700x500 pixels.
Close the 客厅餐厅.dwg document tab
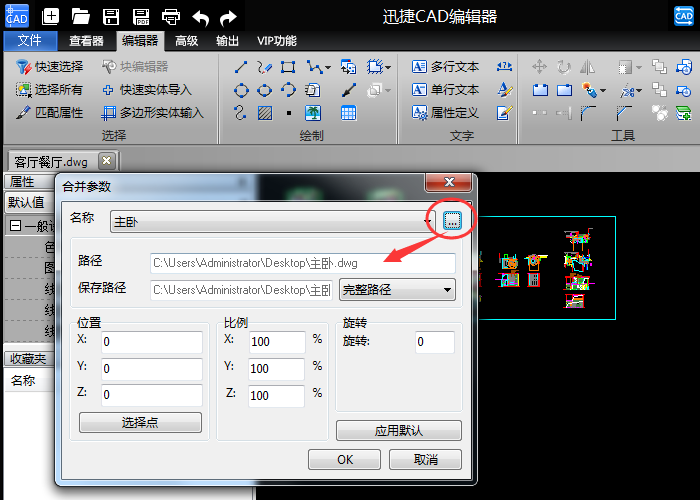106,161
